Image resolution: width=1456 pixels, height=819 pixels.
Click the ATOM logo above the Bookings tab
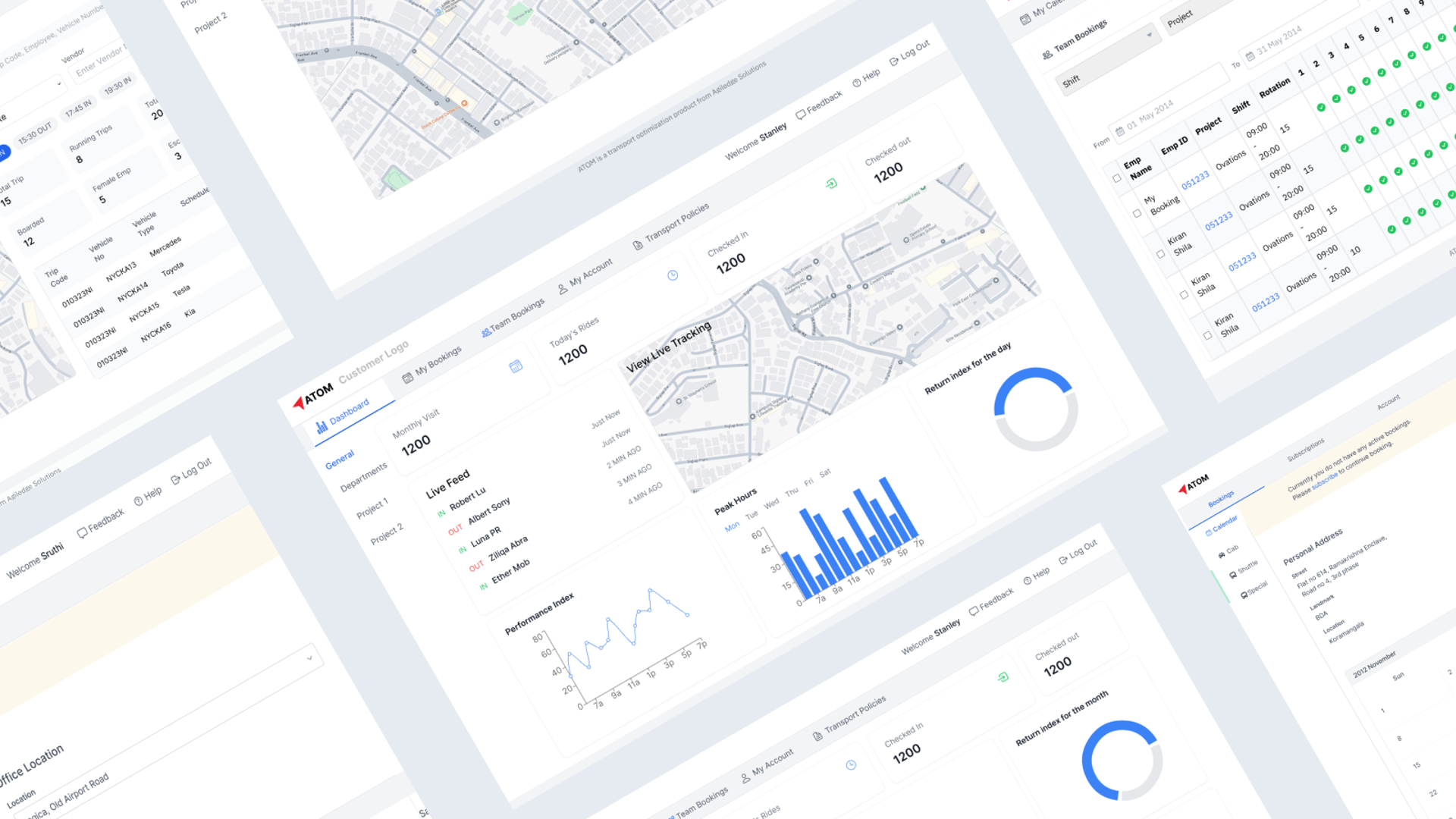[x=1194, y=484]
